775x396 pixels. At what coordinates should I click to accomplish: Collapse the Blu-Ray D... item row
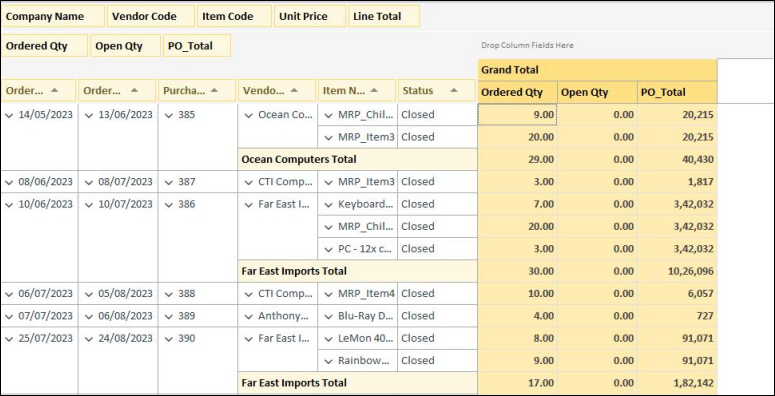[x=329, y=316]
